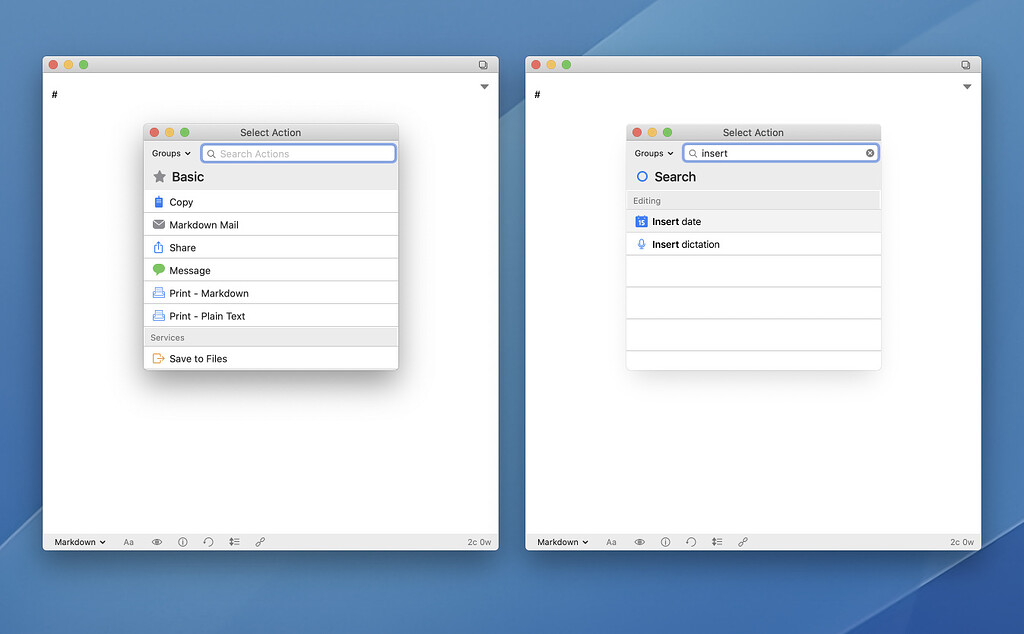Click the undo arrow icon in the status bar
The width and height of the screenshot is (1024, 634).
point(208,541)
